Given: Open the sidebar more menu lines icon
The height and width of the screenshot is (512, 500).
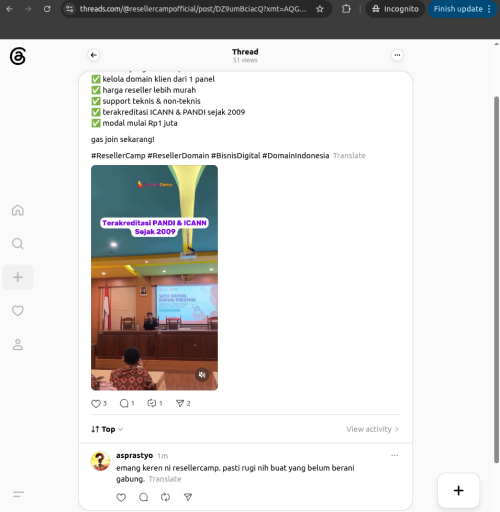Looking at the screenshot, I should click(18, 494).
